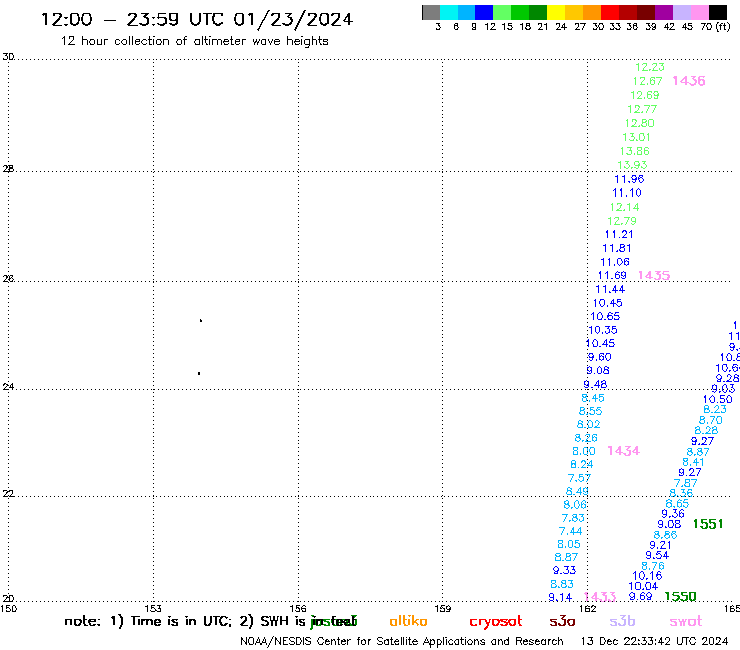The image size is (740, 650).
Task: Click the 'swot' satellite legend label
Action: tap(686, 622)
